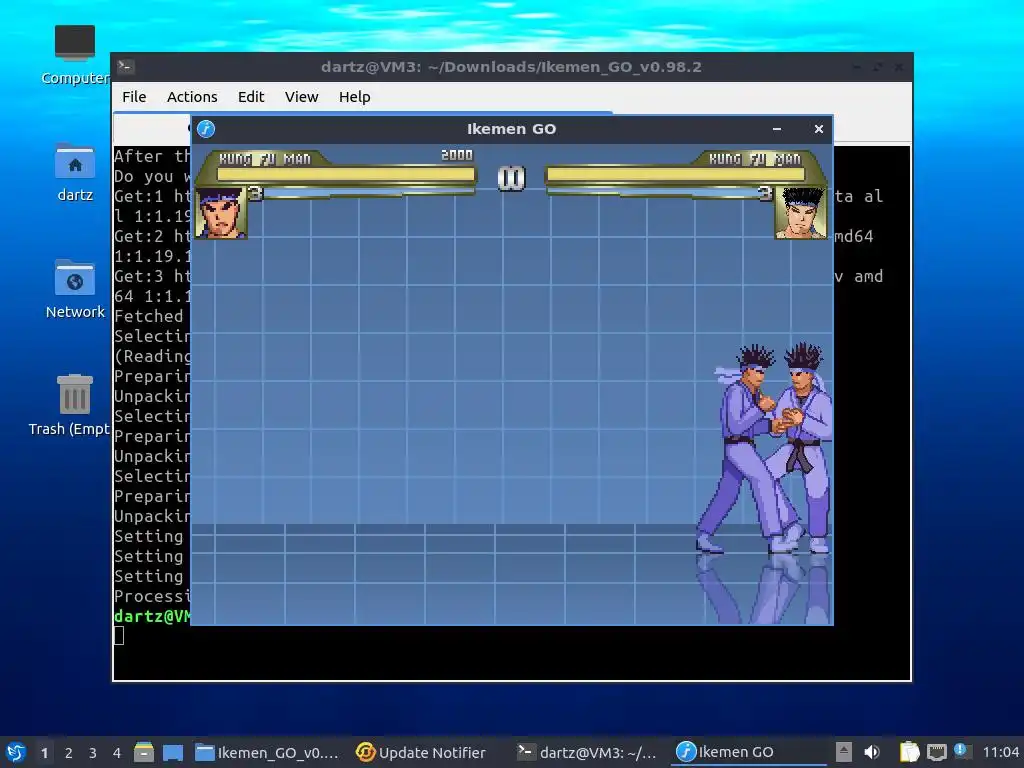Open the Network desktop icon
Viewport: 1024px width, 768px height.
[74, 289]
